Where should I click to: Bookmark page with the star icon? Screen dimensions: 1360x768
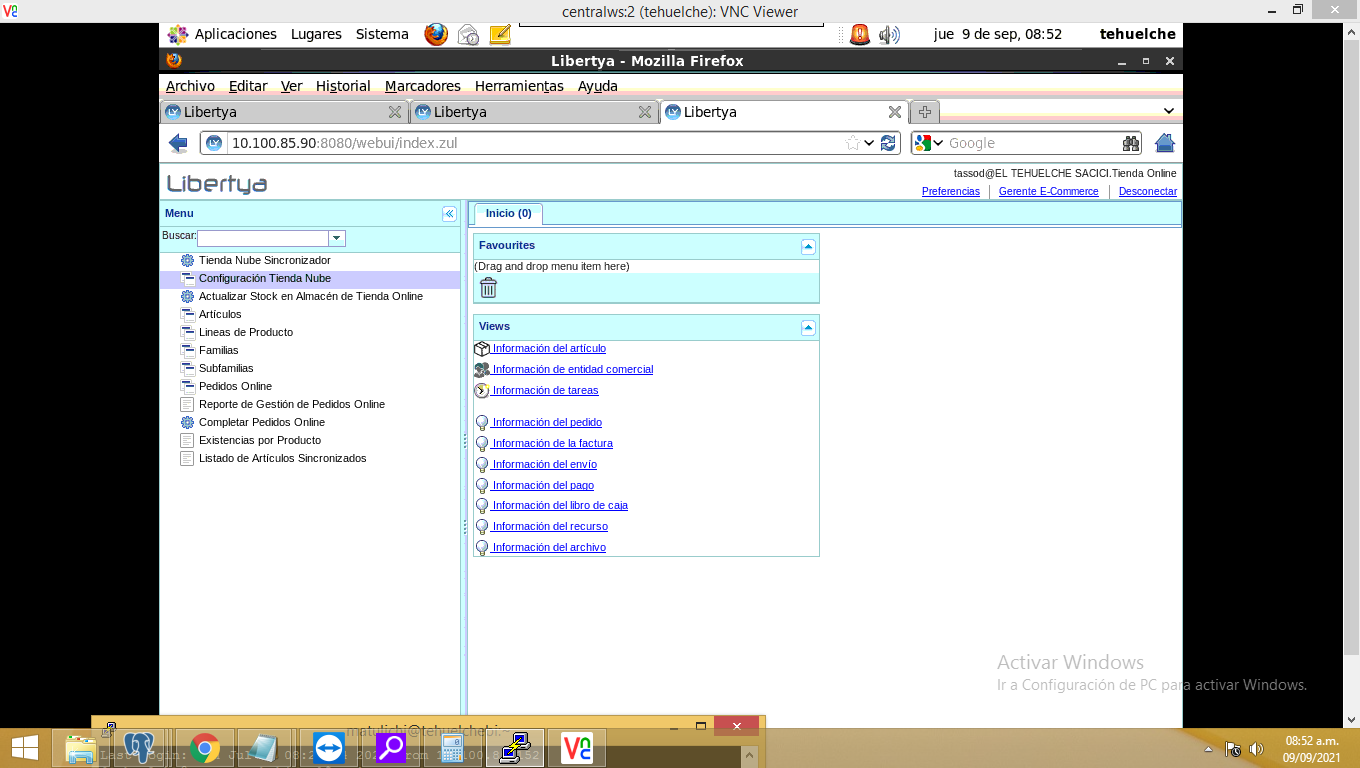click(853, 143)
